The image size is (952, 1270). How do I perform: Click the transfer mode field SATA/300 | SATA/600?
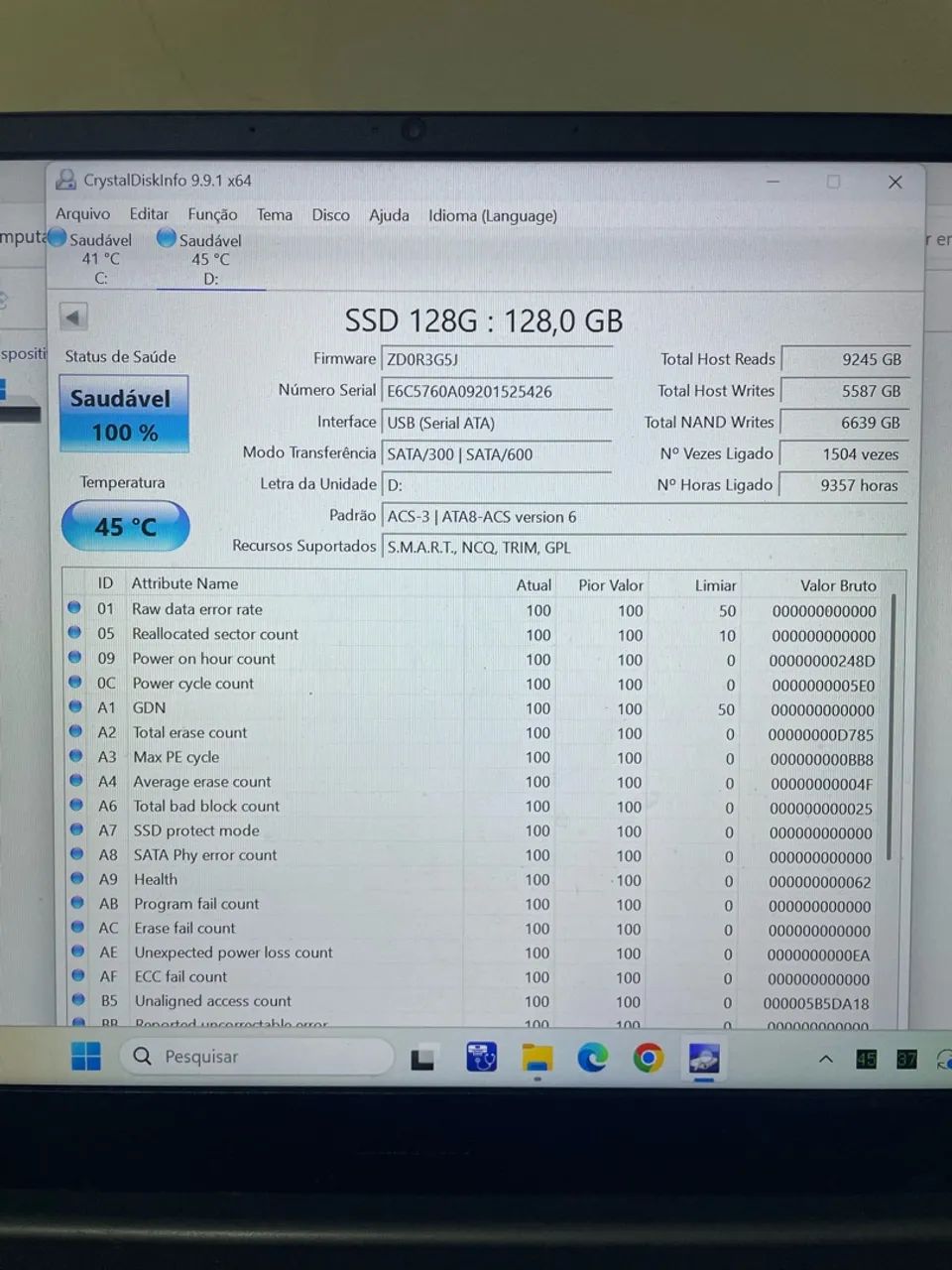click(497, 454)
